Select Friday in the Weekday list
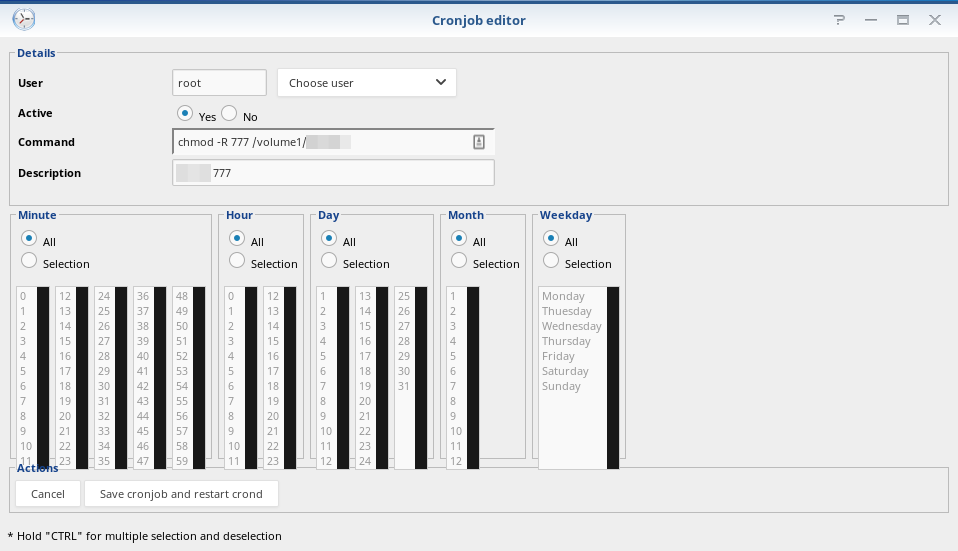This screenshot has height=551, width=958. [x=558, y=356]
